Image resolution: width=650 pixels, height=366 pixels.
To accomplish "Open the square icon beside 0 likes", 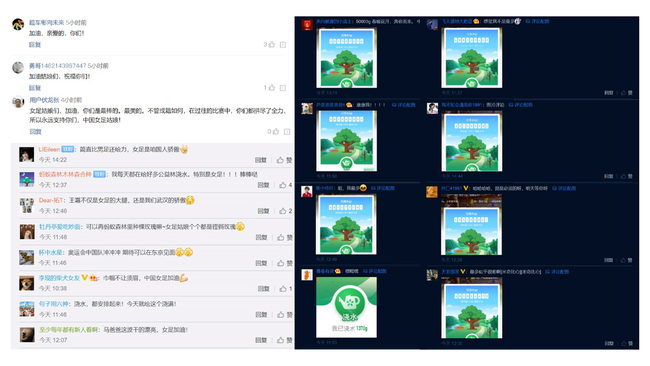I will pyautogui.click(x=287, y=132).
